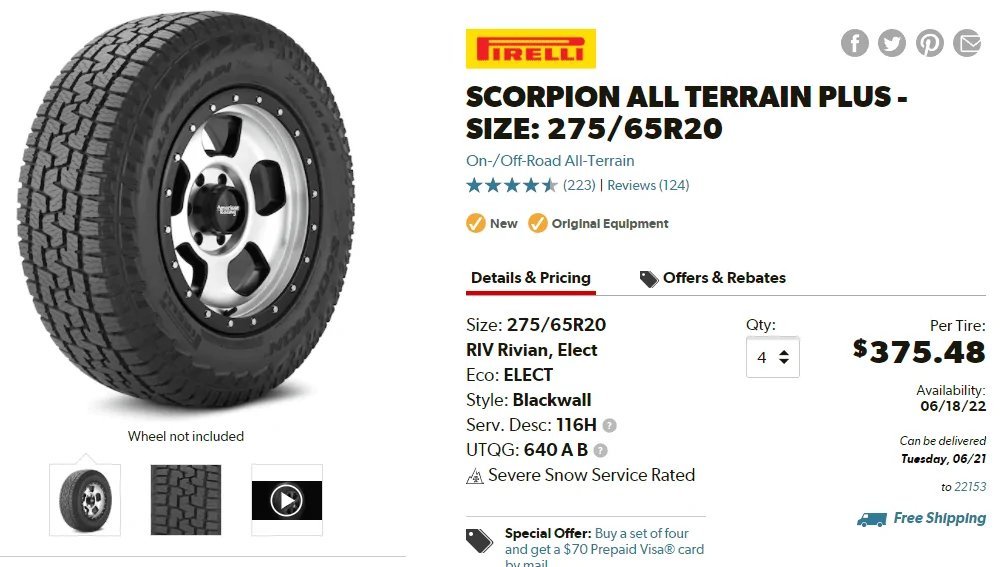Pin product on Pinterest
The image size is (1000, 567).
tap(930, 43)
